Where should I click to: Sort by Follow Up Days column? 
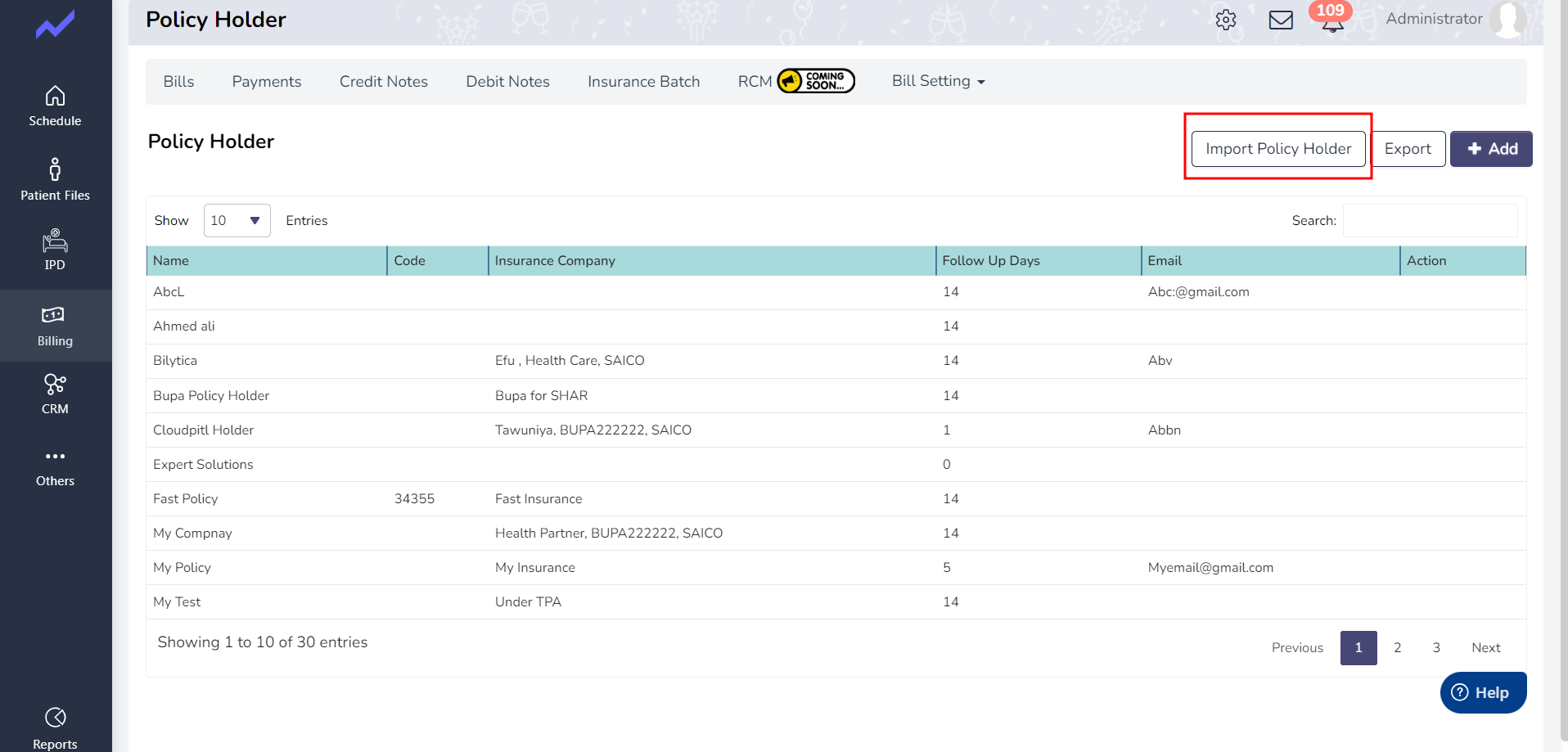pyautogui.click(x=1039, y=261)
